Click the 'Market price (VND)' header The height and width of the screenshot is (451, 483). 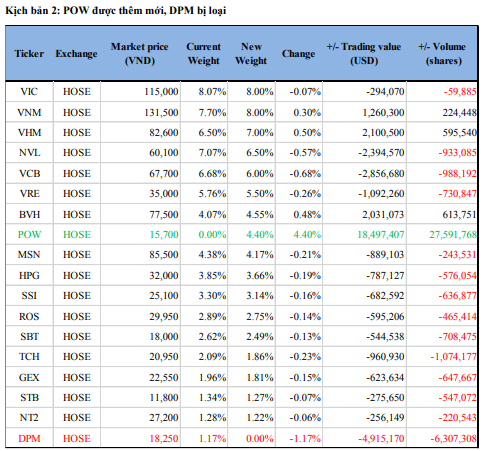point(140,54)
